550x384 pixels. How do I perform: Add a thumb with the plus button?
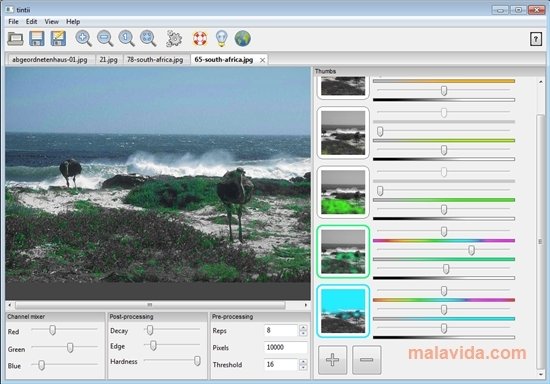coord(333,360)
